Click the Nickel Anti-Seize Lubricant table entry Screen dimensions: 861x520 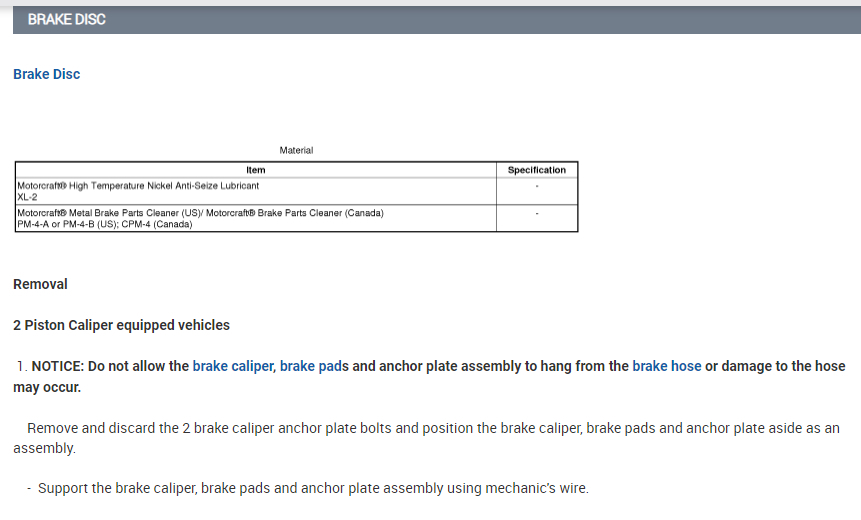click(139, 185)
